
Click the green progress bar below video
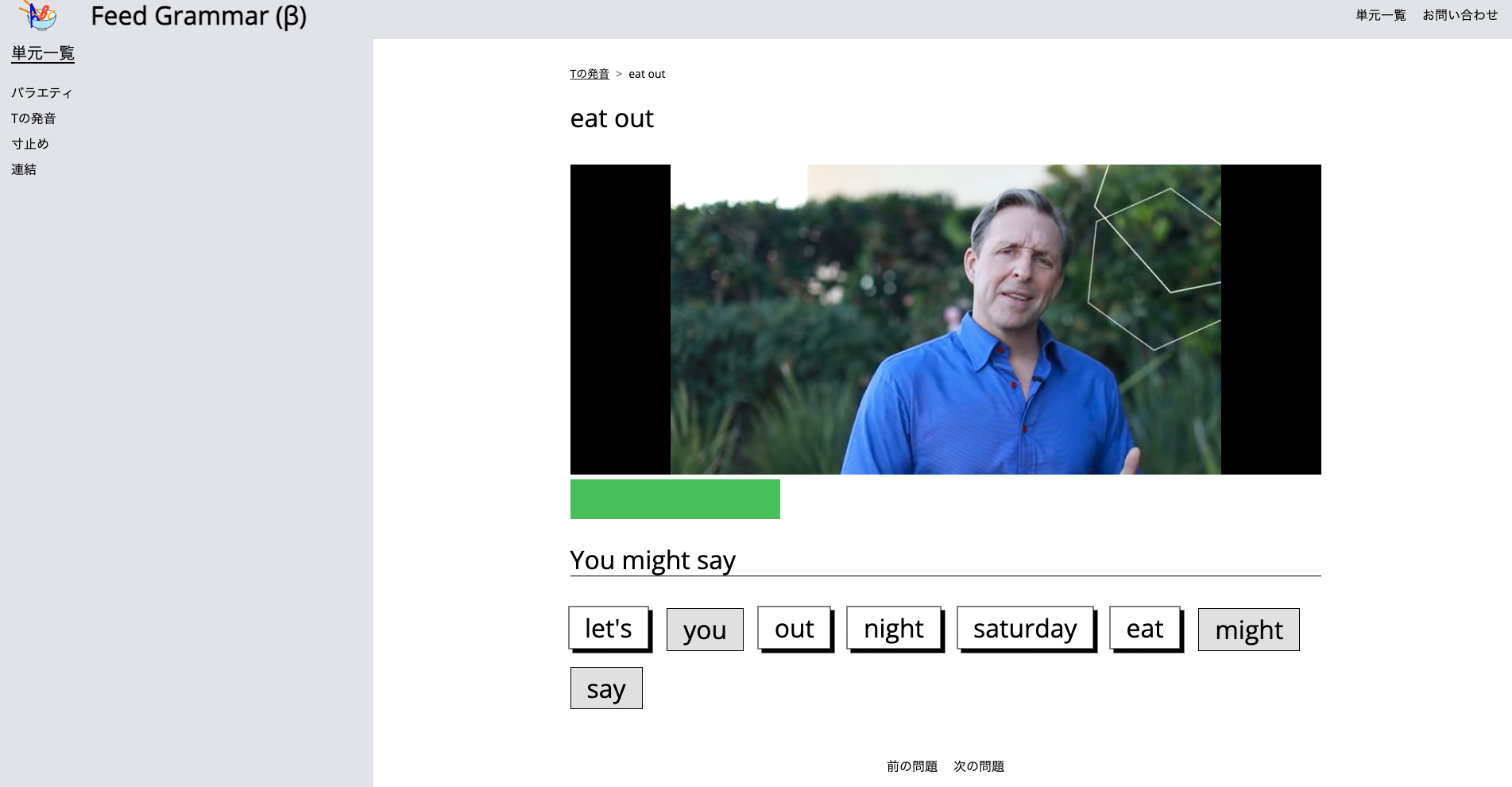click(x=675, y=499)
